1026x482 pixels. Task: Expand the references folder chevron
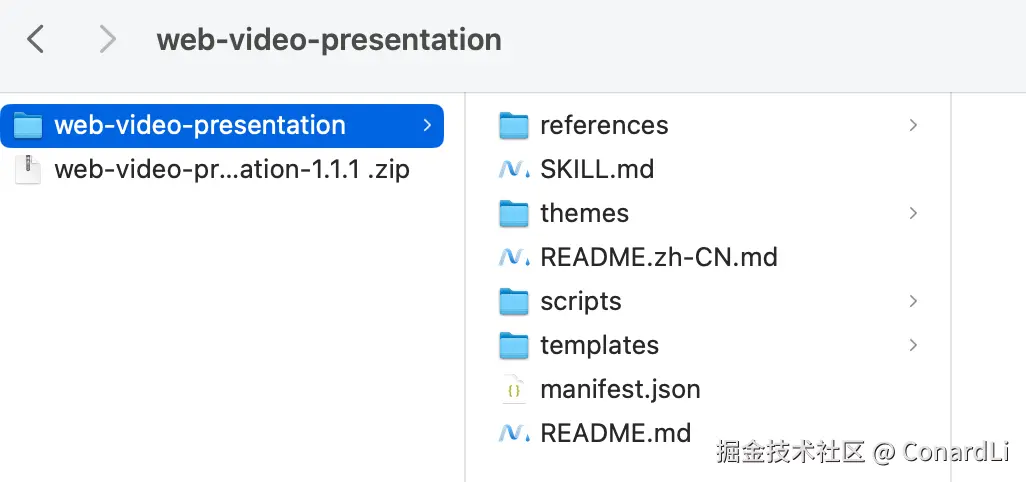tap(913, 125)
